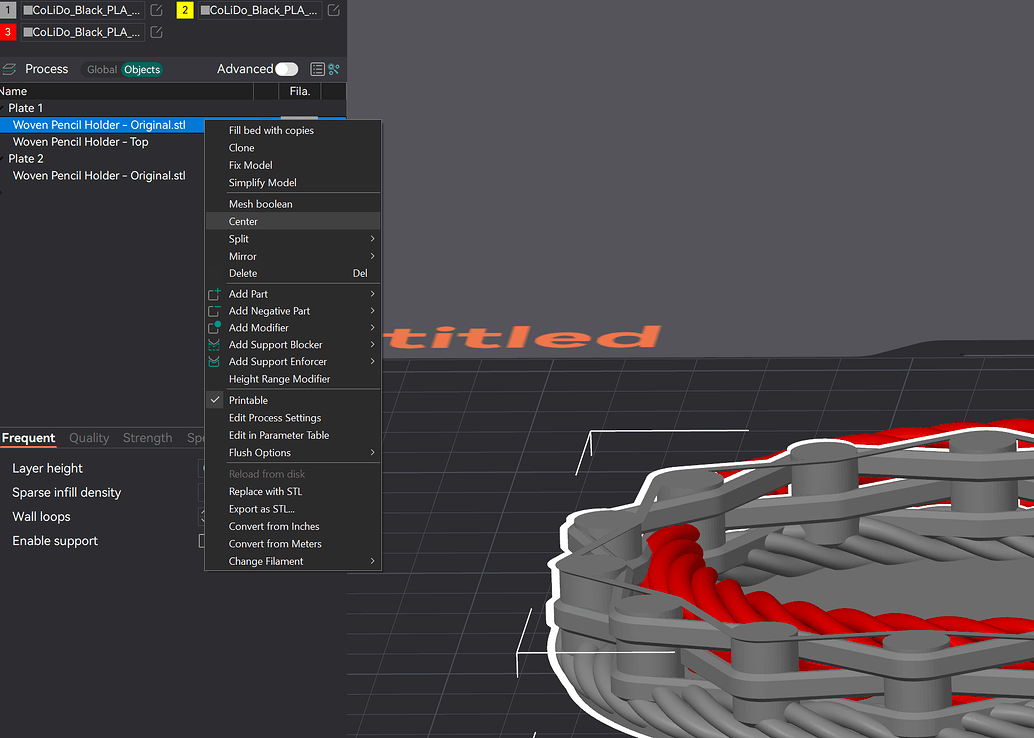Screen dimensions: 1034x738
Task: Choose Replace with STL
Action: pyautogui.click(x=293, y=491)
